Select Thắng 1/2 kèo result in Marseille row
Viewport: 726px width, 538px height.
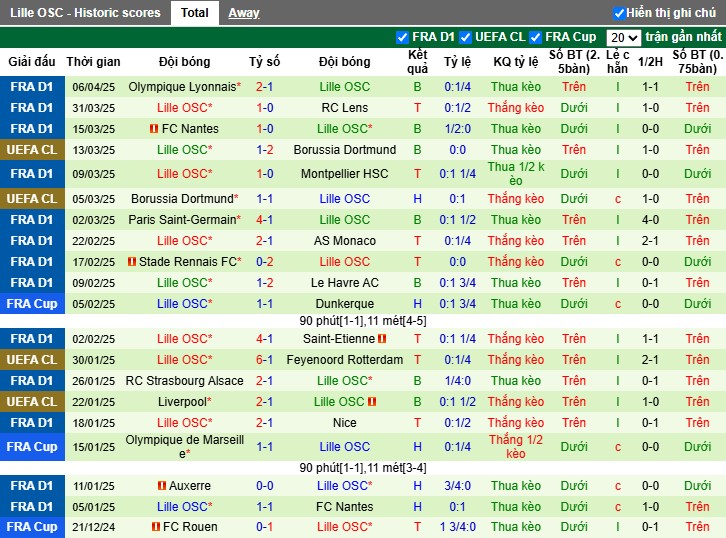coord(516,446)
